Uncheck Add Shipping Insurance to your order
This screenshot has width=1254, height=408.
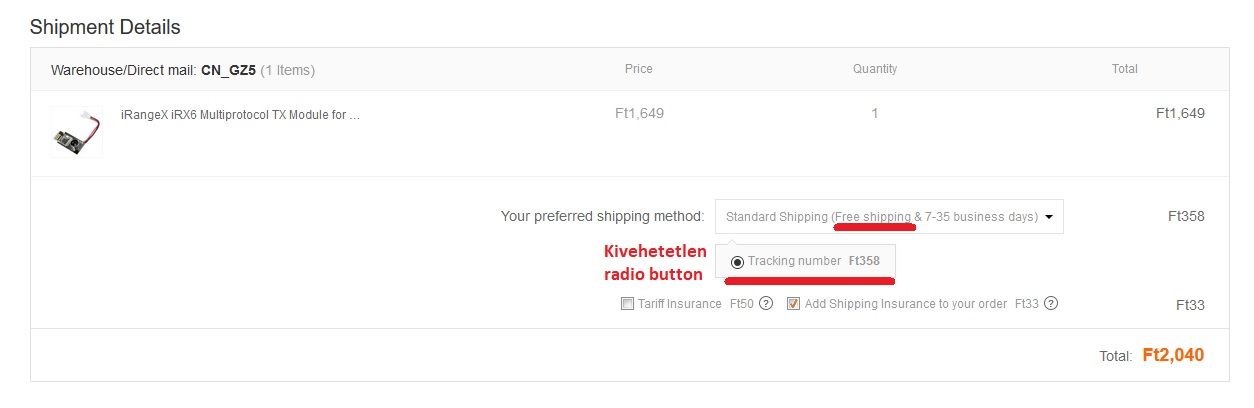(793, 304)
